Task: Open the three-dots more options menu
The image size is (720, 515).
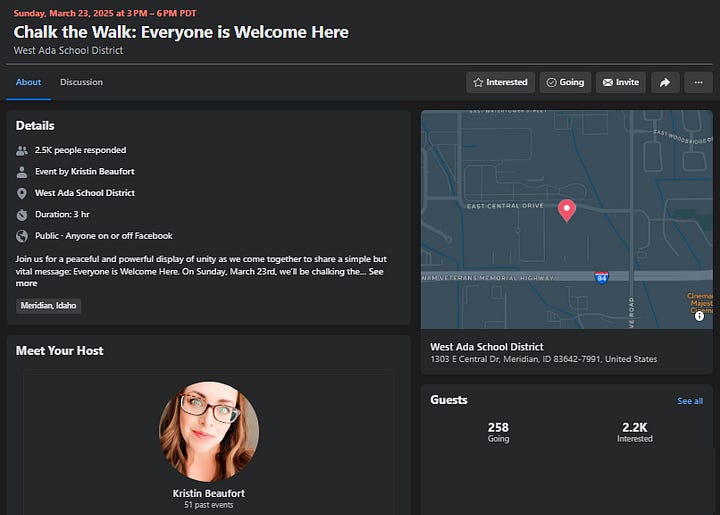Action: (698, 83)
